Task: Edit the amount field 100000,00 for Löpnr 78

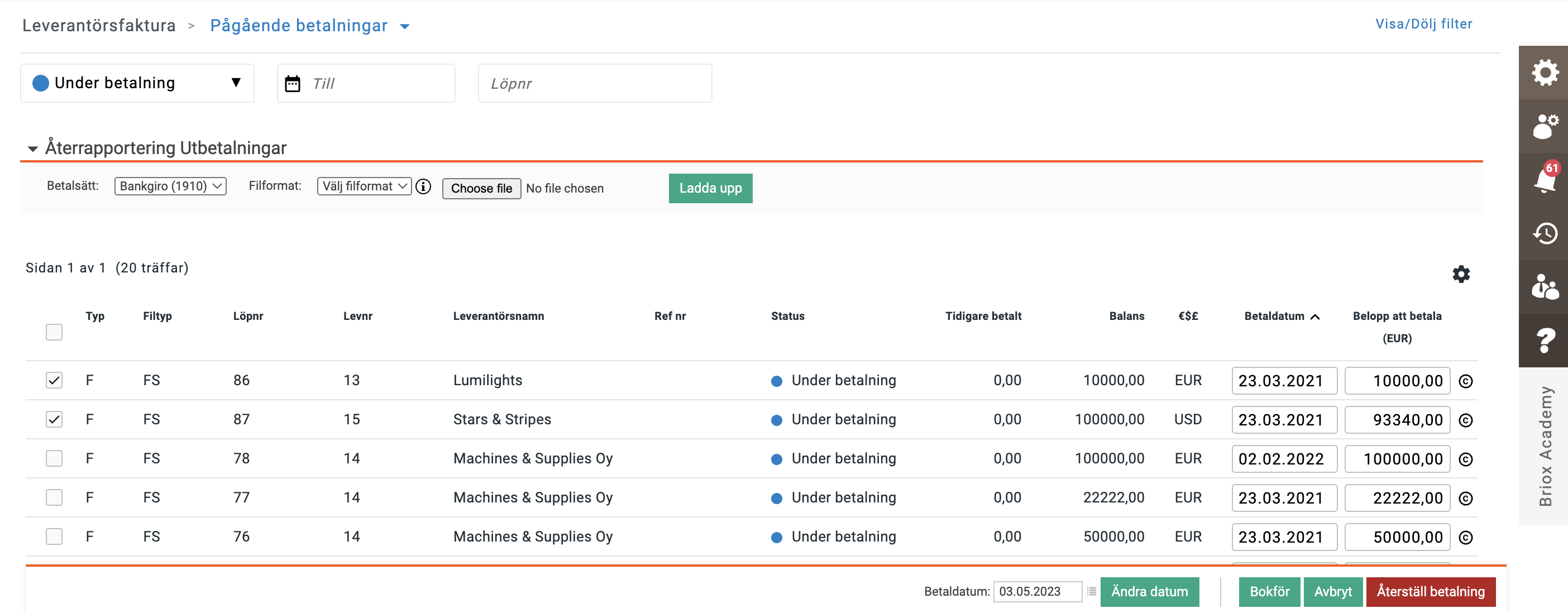Action: (x=1397, y=458)
